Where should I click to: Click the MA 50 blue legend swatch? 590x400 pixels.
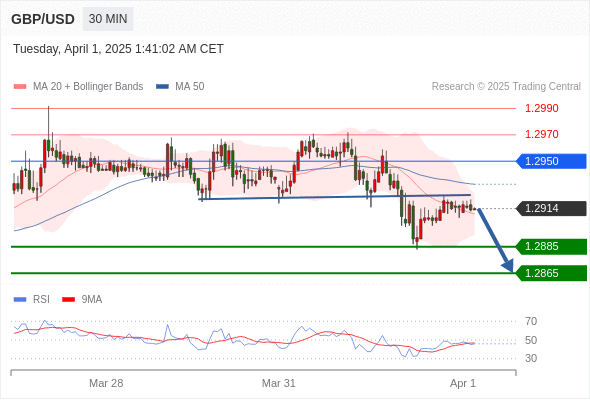(x=162, y=87)
